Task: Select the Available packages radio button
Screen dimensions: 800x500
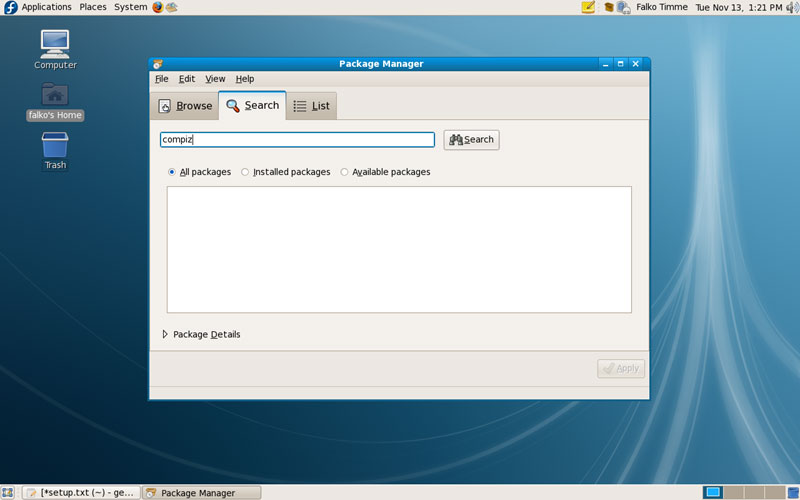Action: [x=344, y=172]
